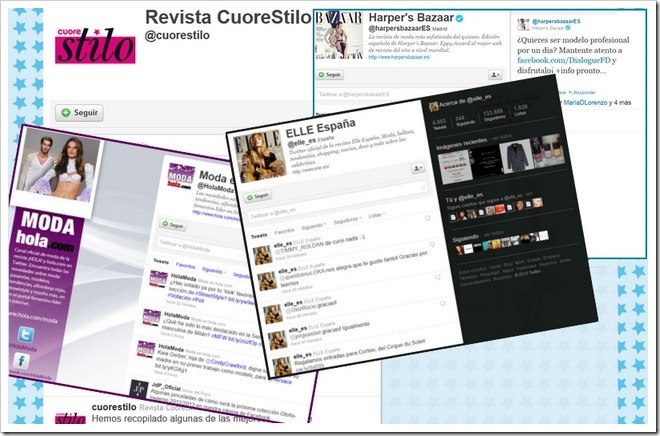The width and height of the screenshot is (660, 436).
Task: Click the y 4 más retweeters link
Action: tap(620, 102)
